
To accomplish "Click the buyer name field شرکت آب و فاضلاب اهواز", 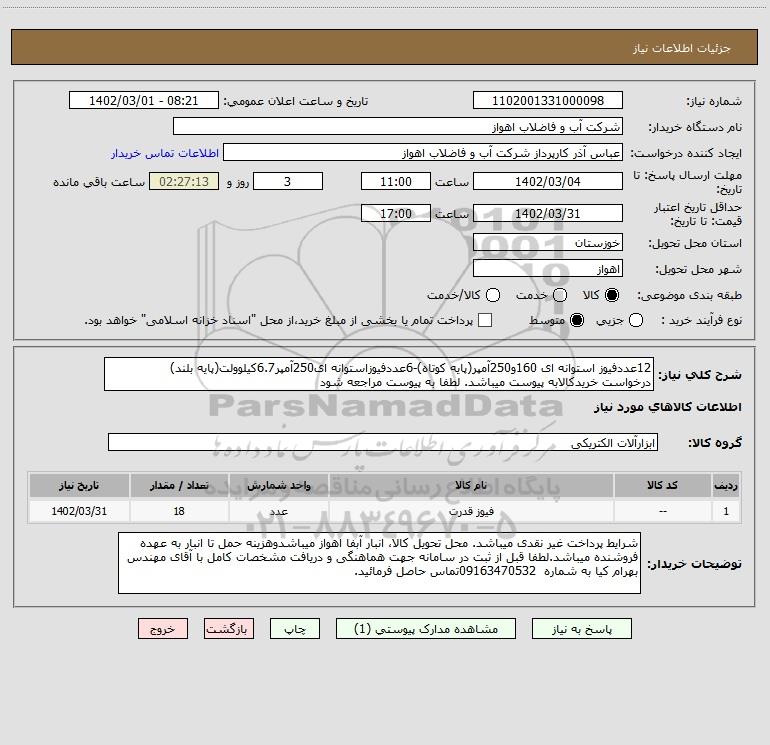I will click(398, 126).
